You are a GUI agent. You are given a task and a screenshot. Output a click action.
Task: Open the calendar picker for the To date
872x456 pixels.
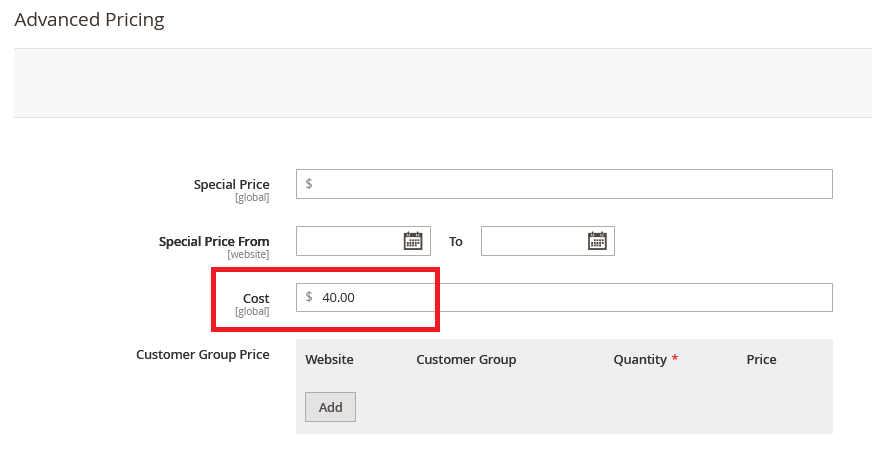[597, 241]
